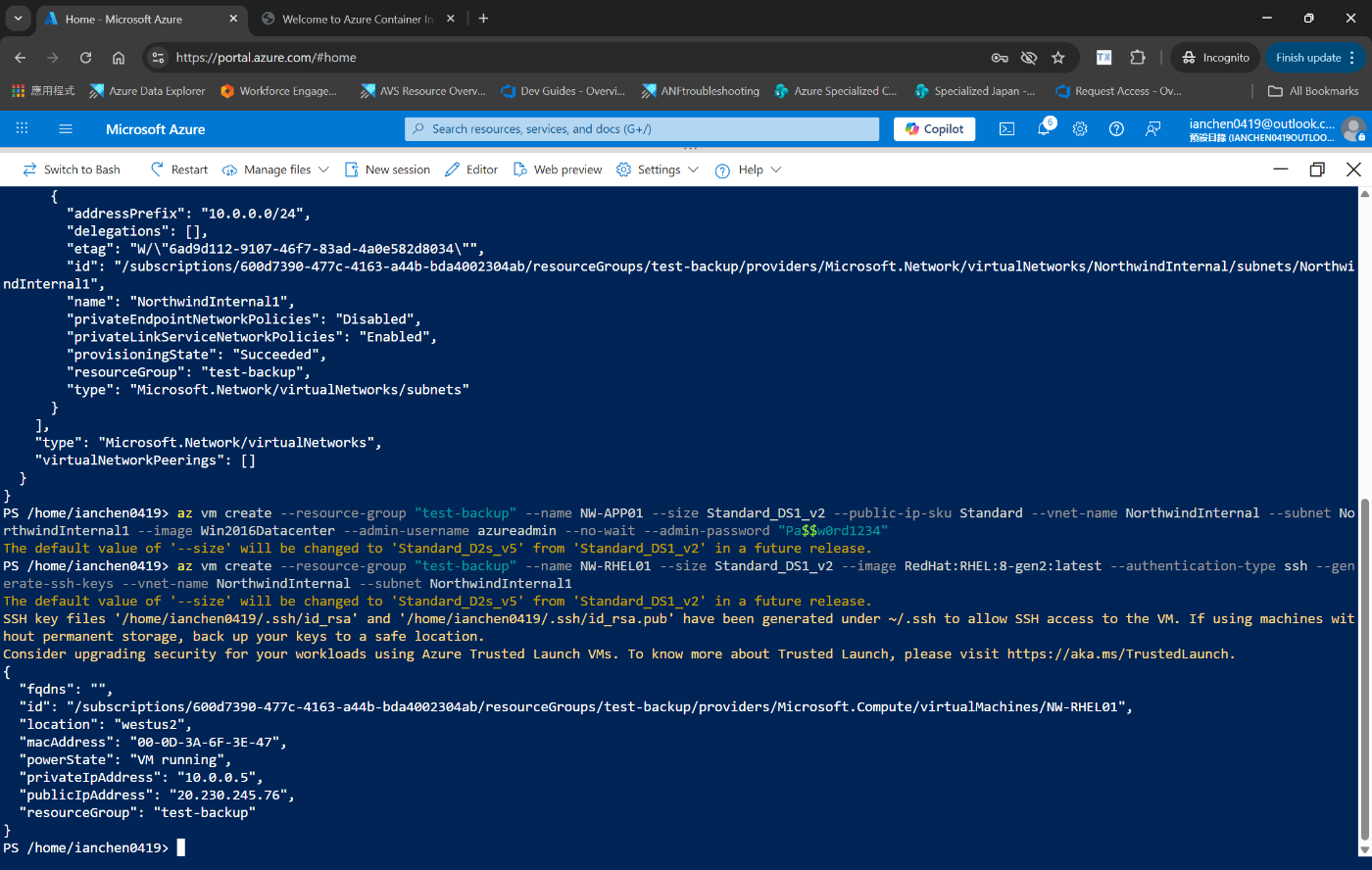
Task: Click the https://aka.ms/TrustedLaunch link in terminal
Action: (1117, 653)
